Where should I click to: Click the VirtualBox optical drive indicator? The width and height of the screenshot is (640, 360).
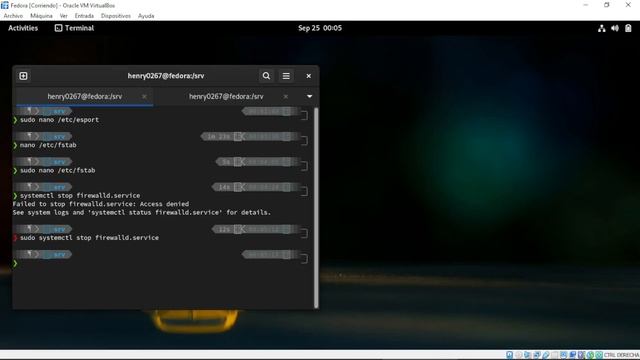[x=518, y=355]
